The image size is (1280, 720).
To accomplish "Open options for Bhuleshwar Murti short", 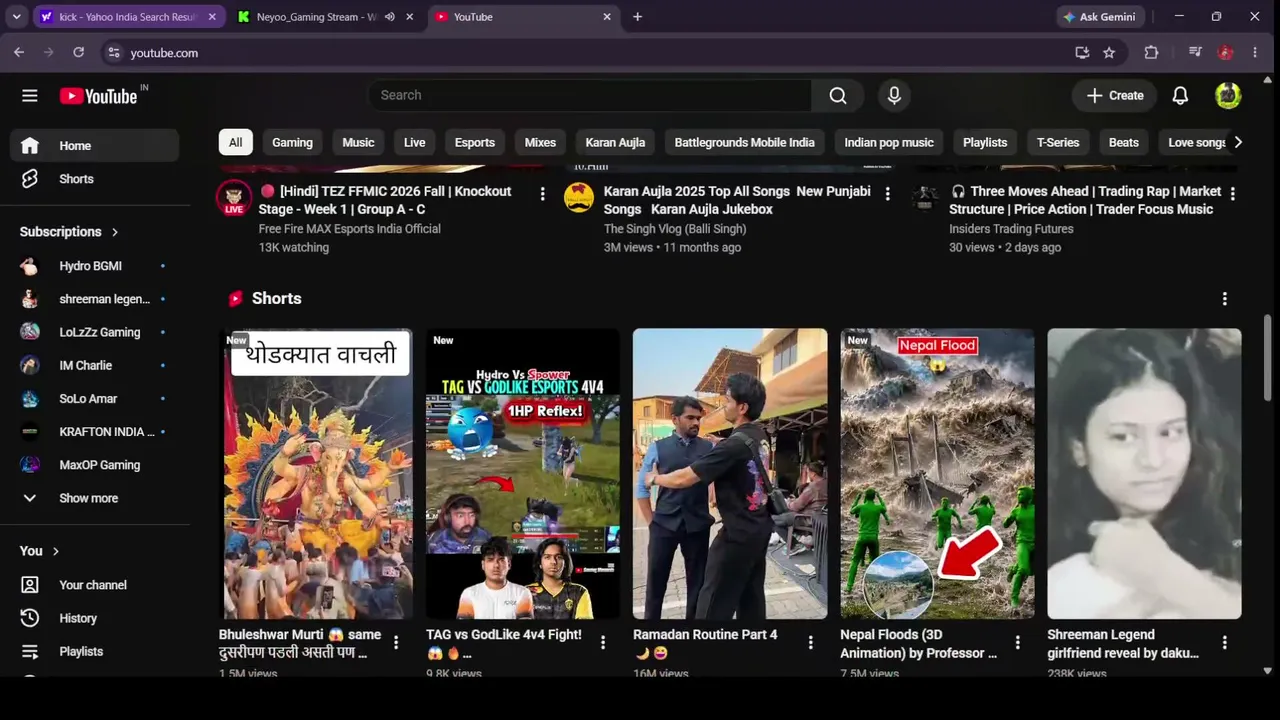I will pyautogui.click(x=396, y=642).
